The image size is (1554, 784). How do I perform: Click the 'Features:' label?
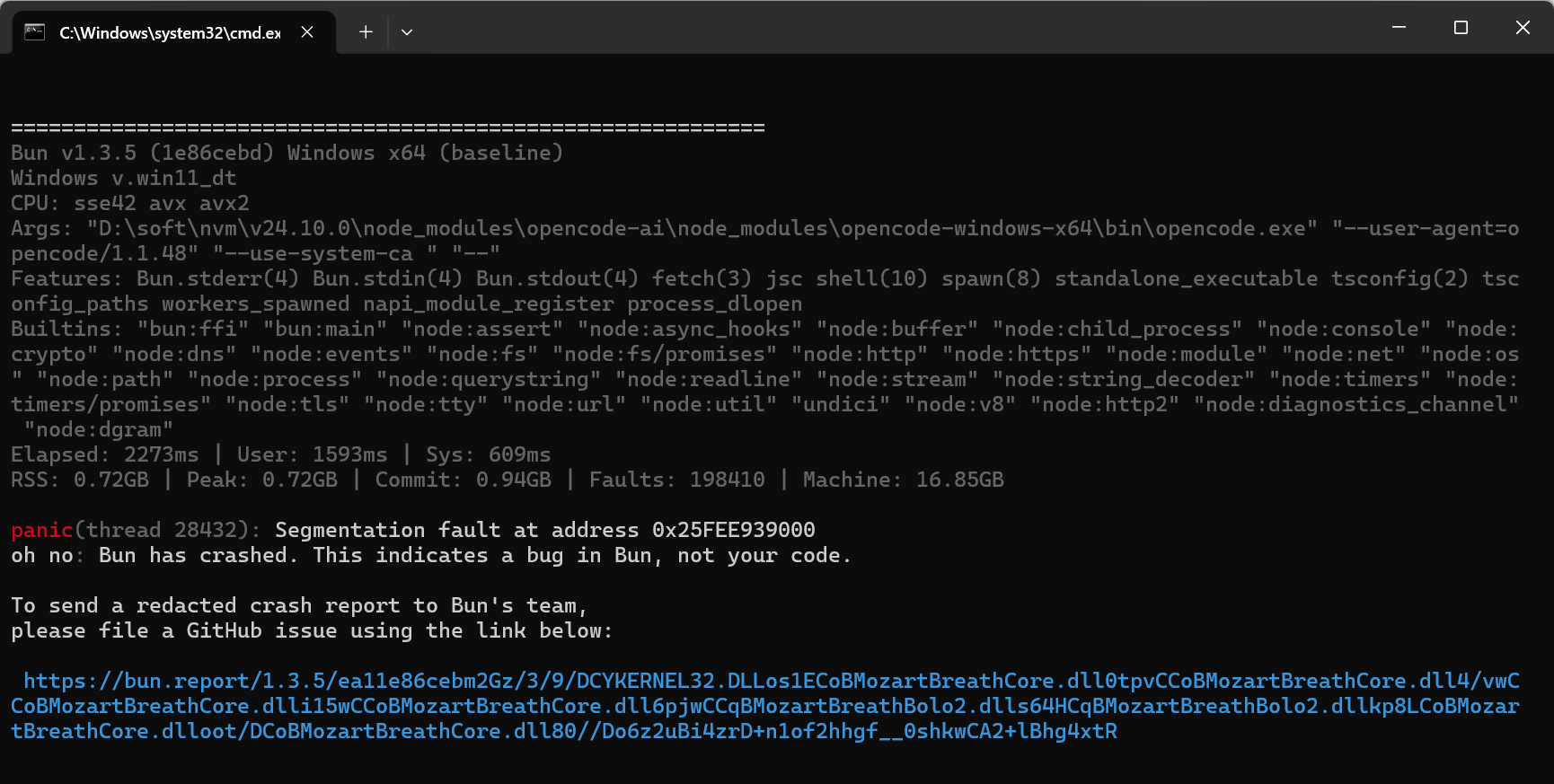(67, 278)
